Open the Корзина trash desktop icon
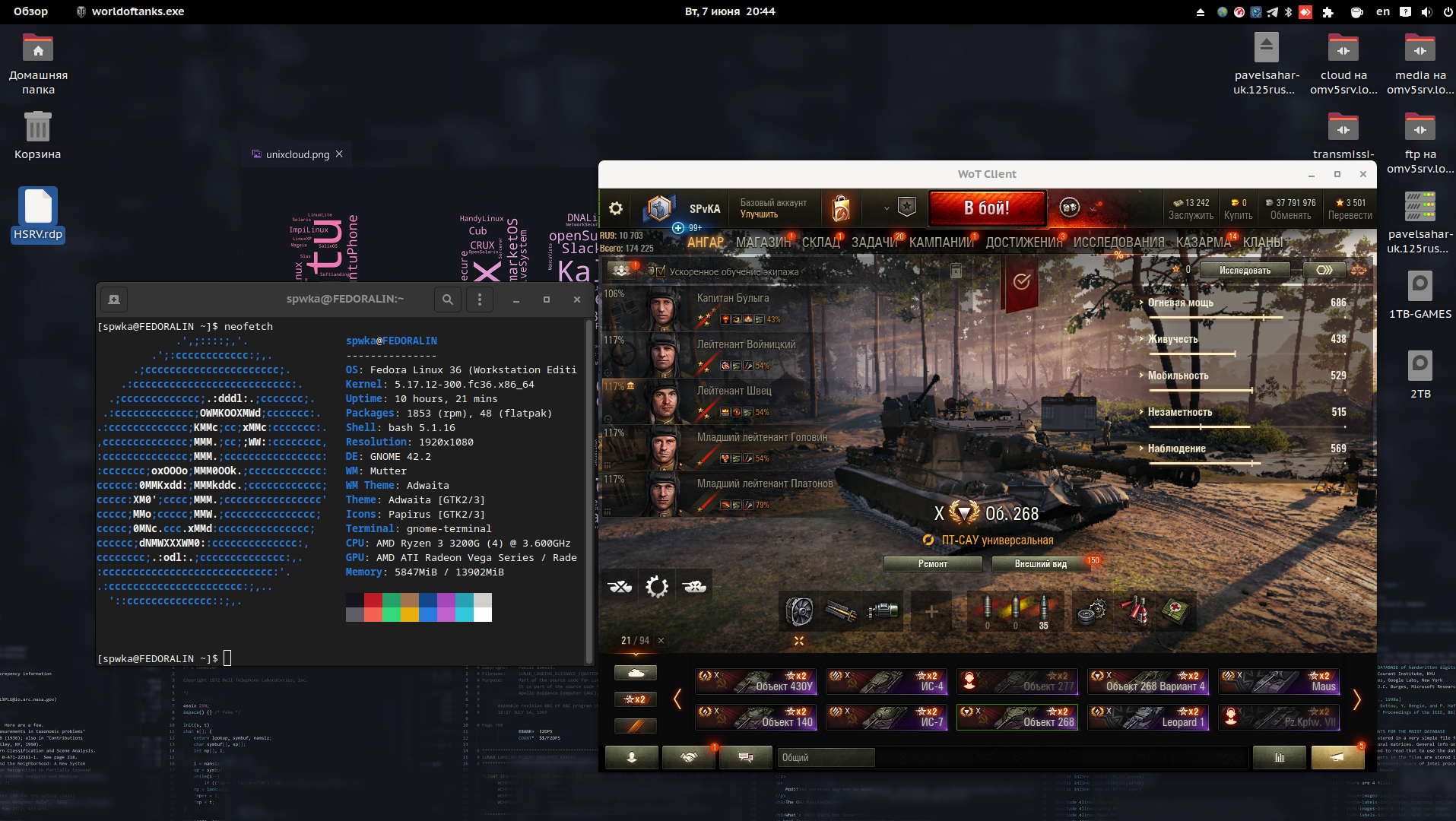1456x821 pixels. tap(38, 135)
